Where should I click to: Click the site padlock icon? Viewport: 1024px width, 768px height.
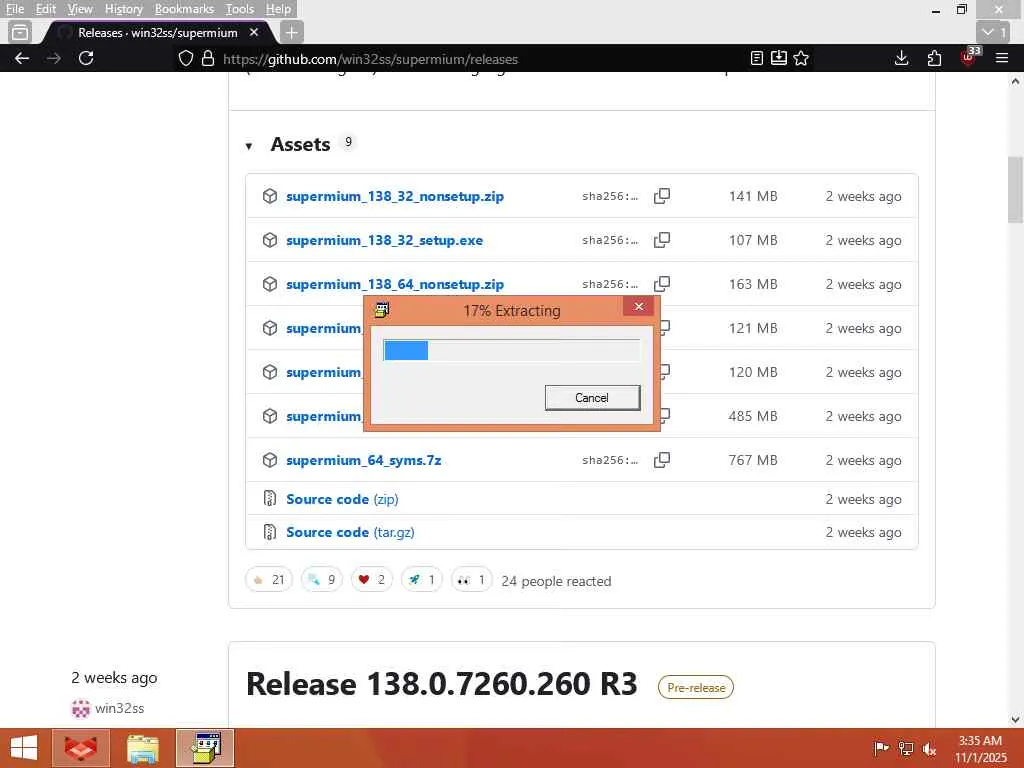208,59
